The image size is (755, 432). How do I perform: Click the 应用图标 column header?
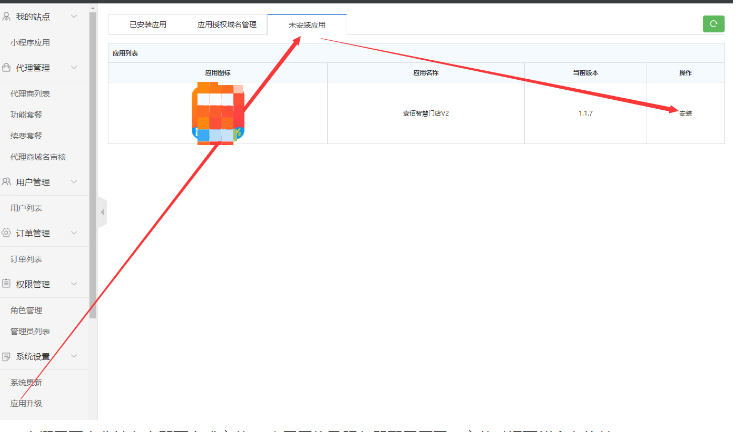coord(218,73)
